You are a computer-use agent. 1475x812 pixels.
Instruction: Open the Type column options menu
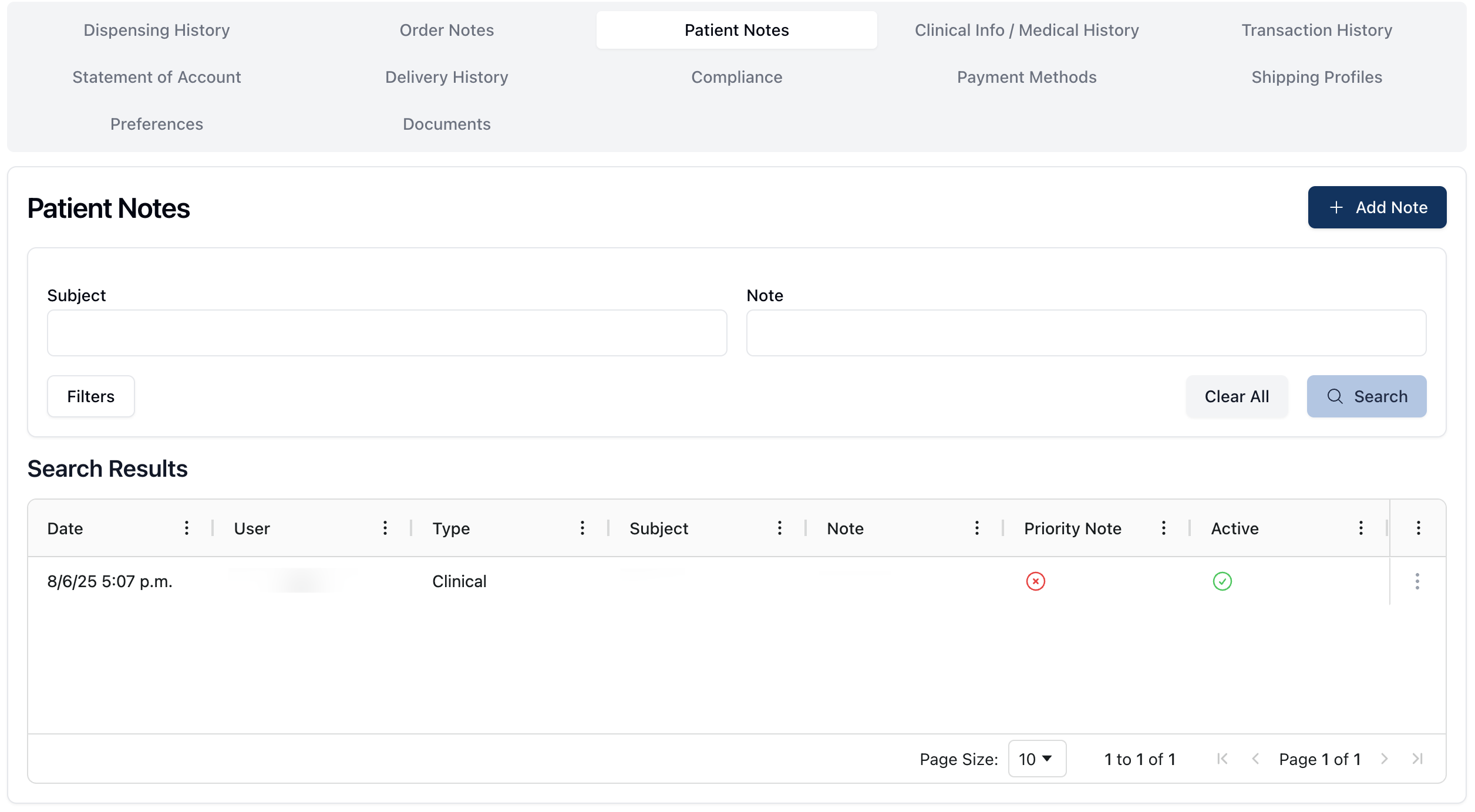tap(582, 528)
